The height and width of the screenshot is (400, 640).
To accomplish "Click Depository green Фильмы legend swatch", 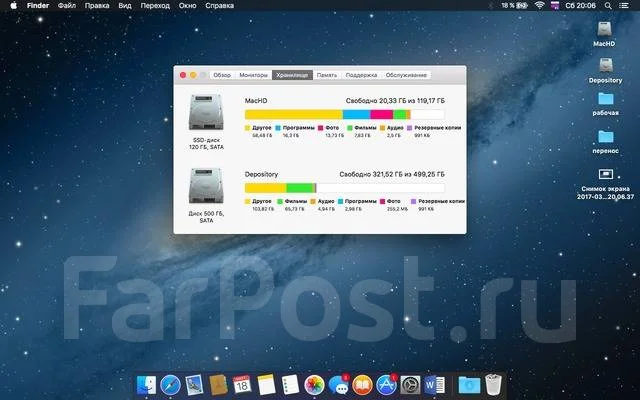I will coord(280,202).
